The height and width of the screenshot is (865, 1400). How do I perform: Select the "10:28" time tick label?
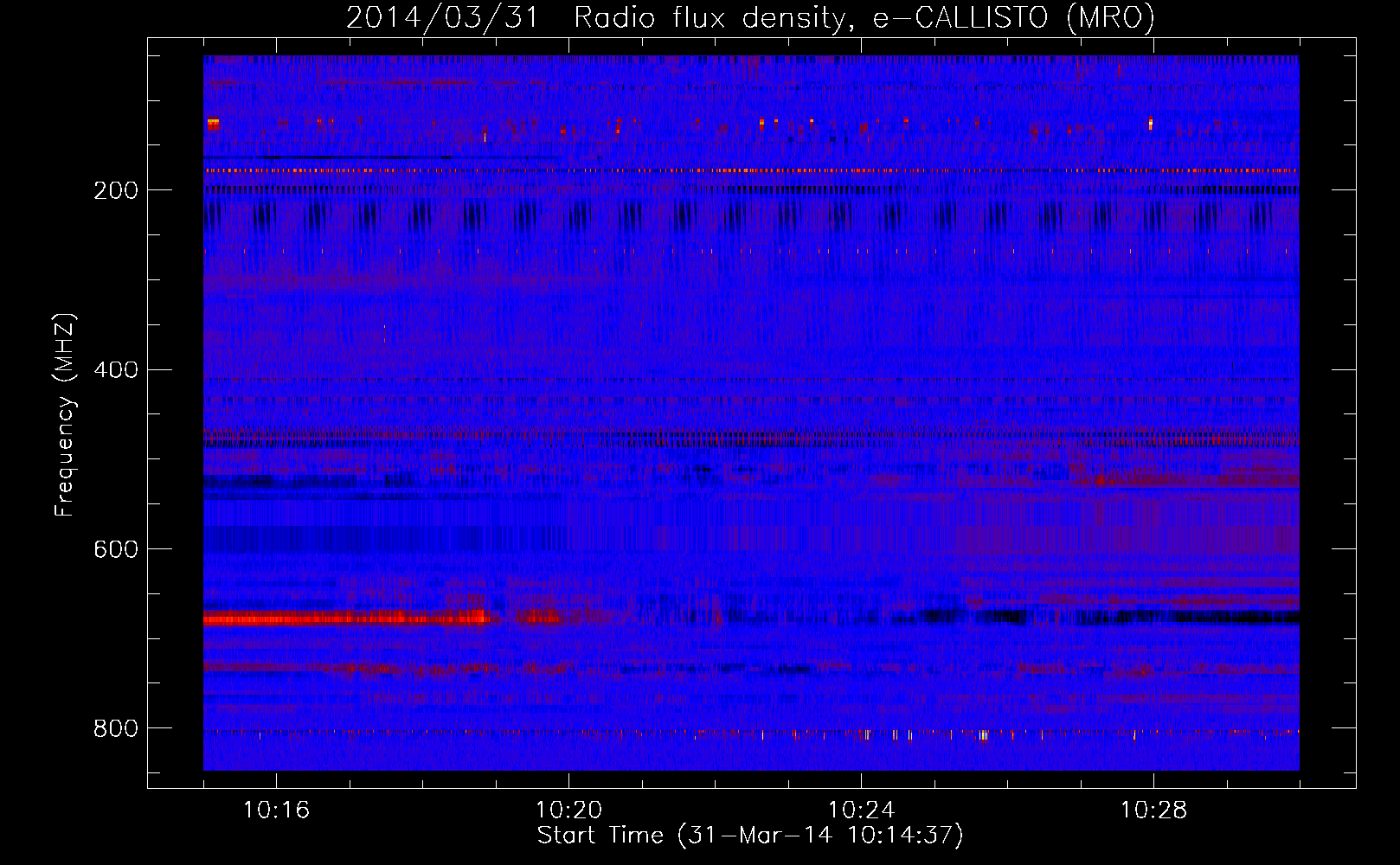[x=1153, y=810]
